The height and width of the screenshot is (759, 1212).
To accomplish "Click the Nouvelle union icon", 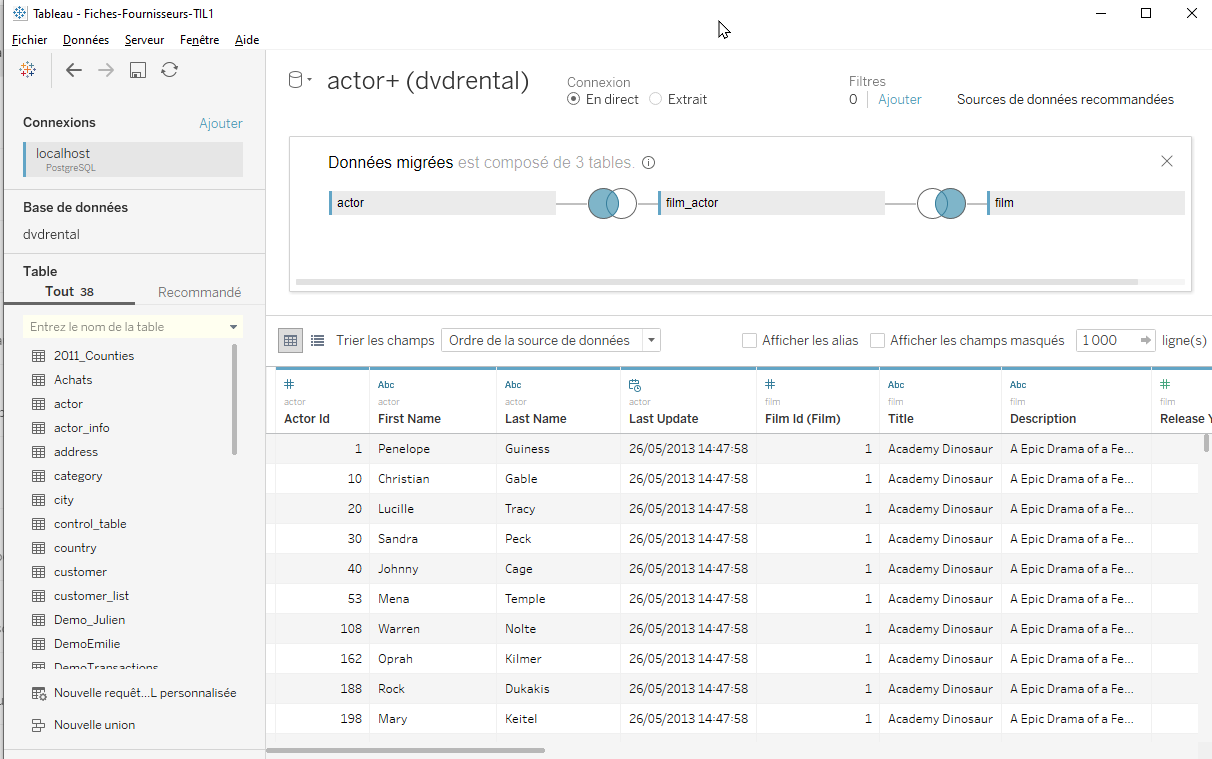I will (x=39, y=725).
